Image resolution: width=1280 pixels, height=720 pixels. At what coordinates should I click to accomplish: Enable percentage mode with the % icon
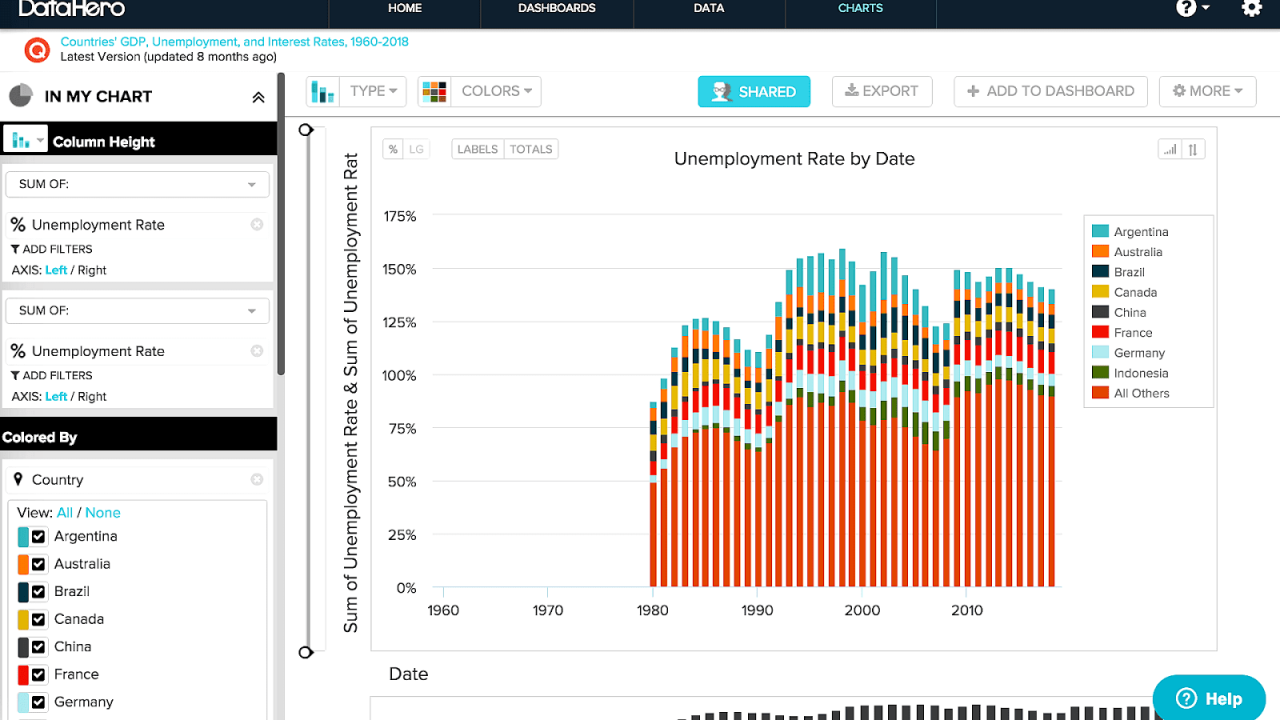click(x=392, y=148)
